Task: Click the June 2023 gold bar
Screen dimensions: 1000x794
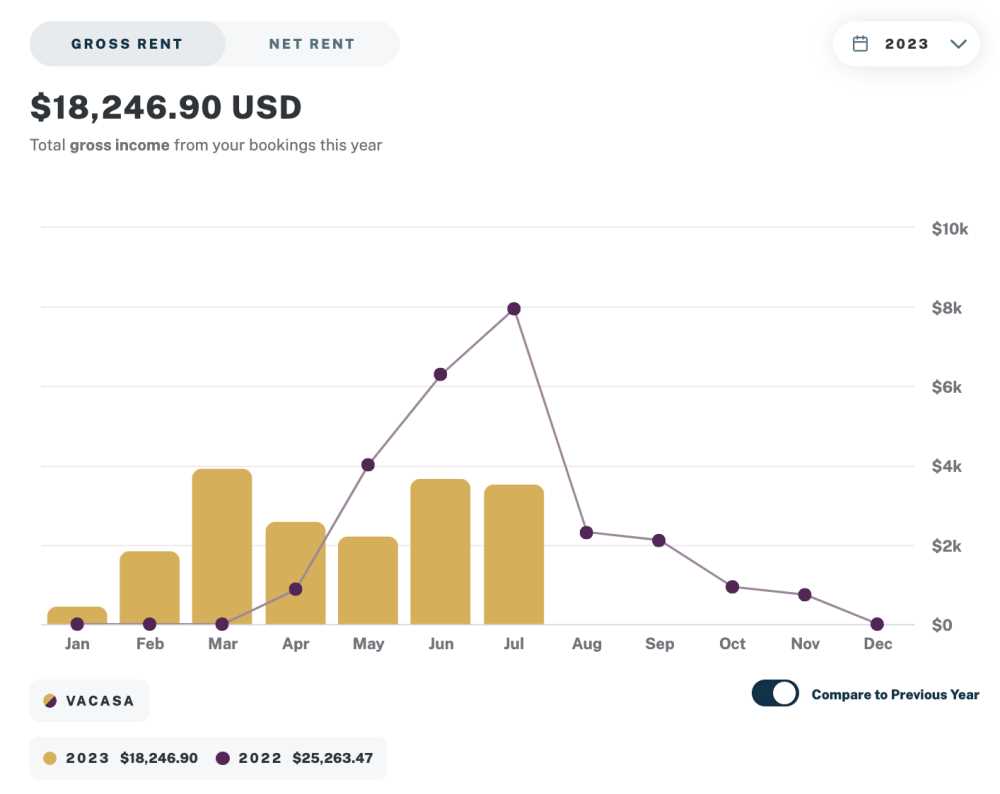Action: [440, 552]
